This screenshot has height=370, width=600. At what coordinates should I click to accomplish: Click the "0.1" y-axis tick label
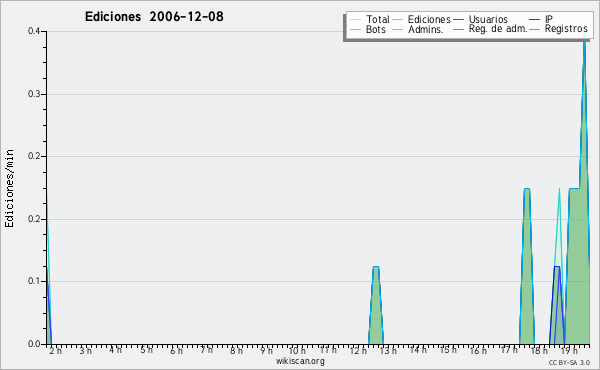pyautogui.click(x=34, y=281)
